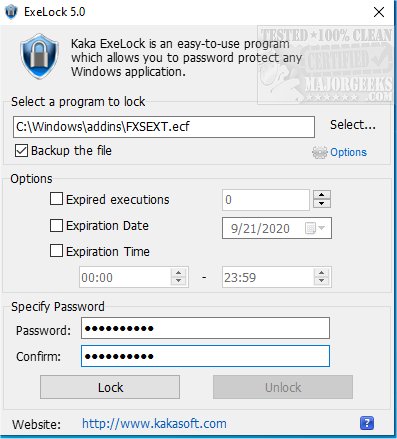397x439 pixels.
Task: Click the ExeLock shield icon in title bar
Action: coord(11,12)
